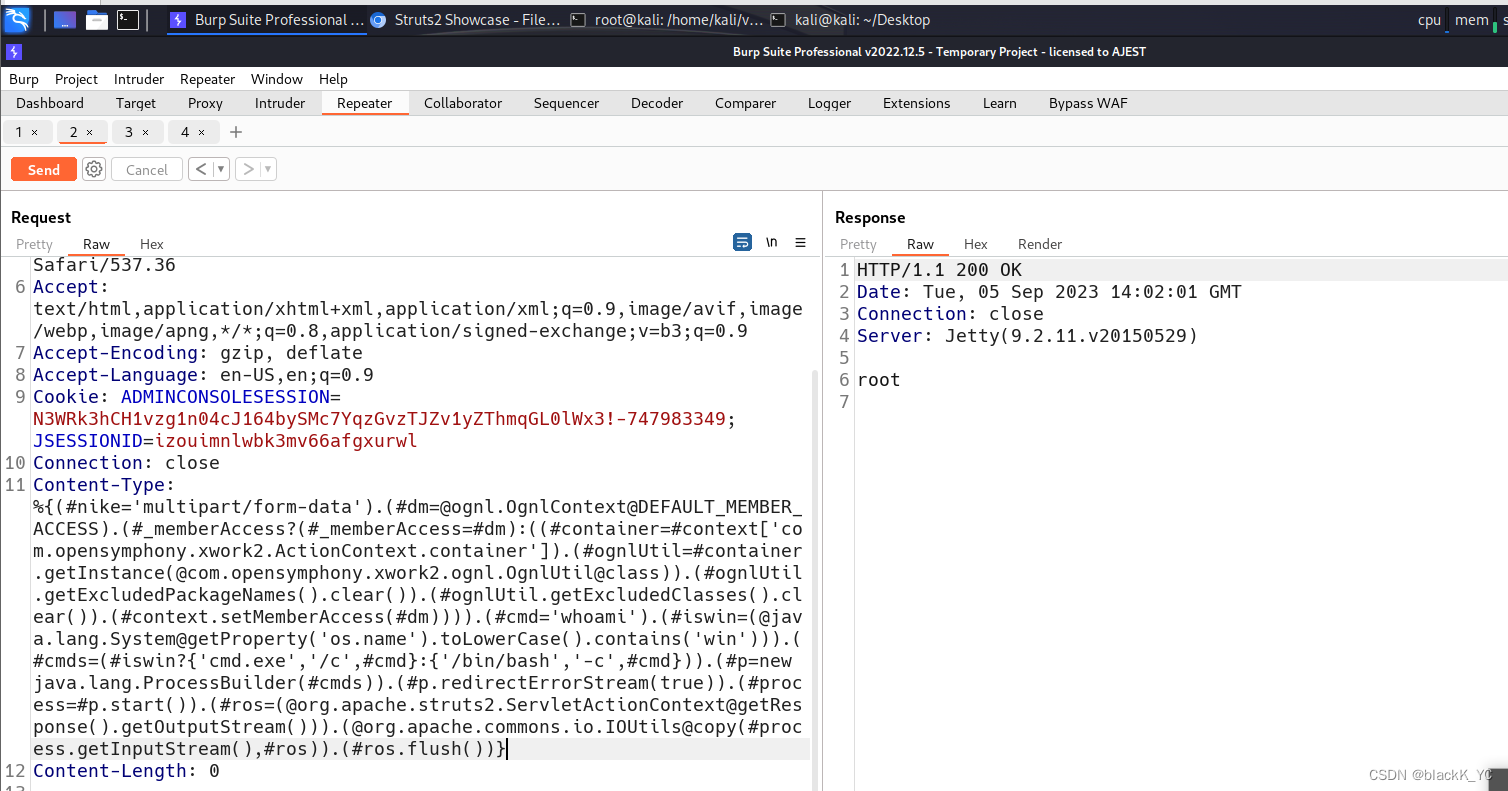Viewport: 1508px width, 791px height.
Task: Select the Hex view in Request panel
Action: point(152,244)
